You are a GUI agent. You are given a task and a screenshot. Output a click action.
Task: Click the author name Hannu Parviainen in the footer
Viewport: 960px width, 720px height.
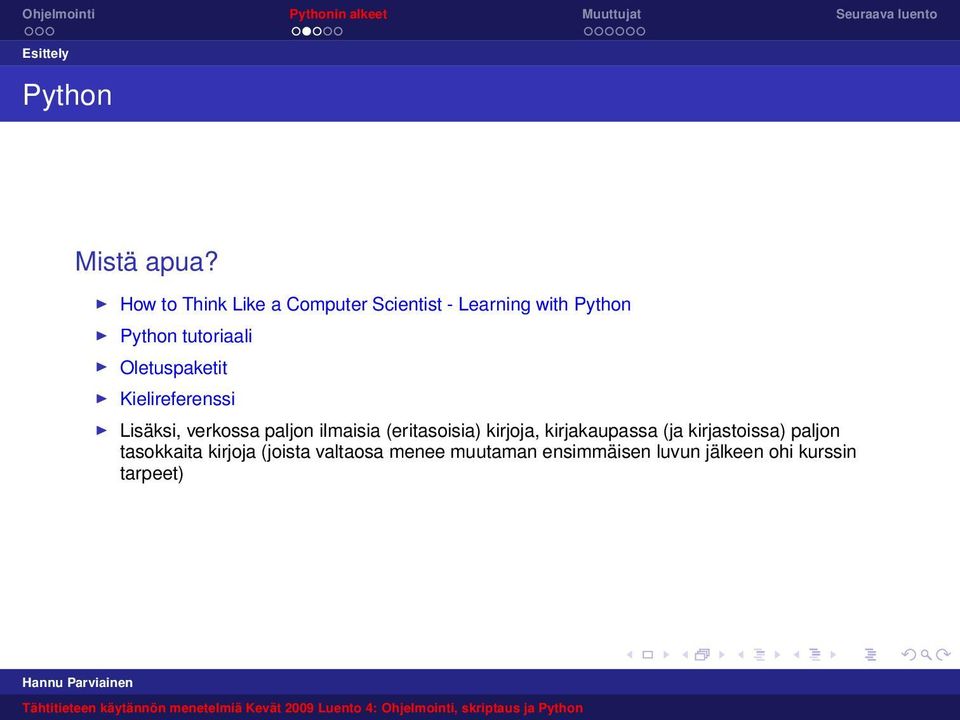pyautogui.click(x=77, y=683)
